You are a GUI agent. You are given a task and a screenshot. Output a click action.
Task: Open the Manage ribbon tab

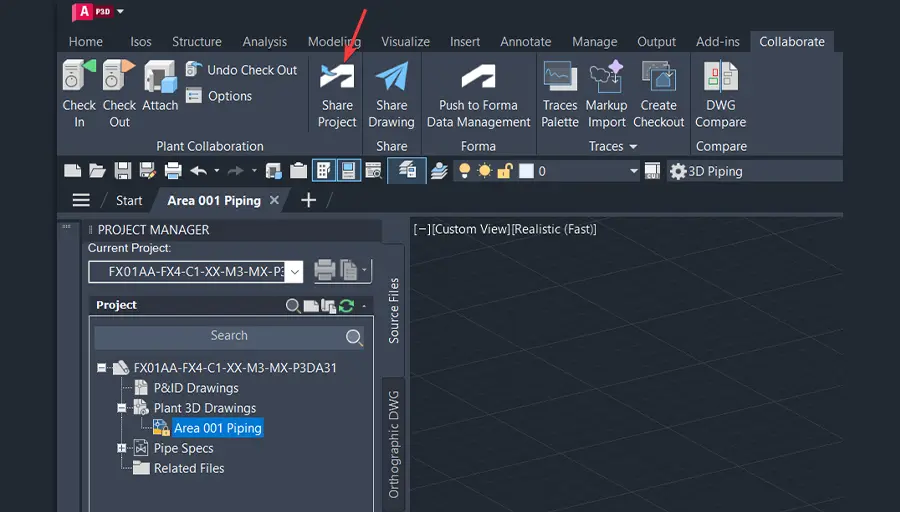click(x=595, y=42)
